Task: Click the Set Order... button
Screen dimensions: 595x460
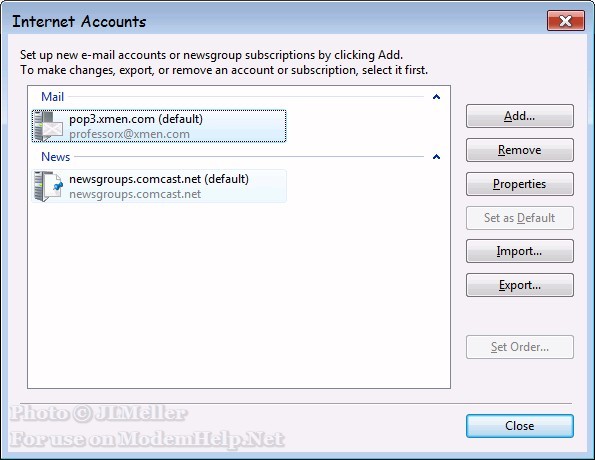Action: tap(519, 347)
